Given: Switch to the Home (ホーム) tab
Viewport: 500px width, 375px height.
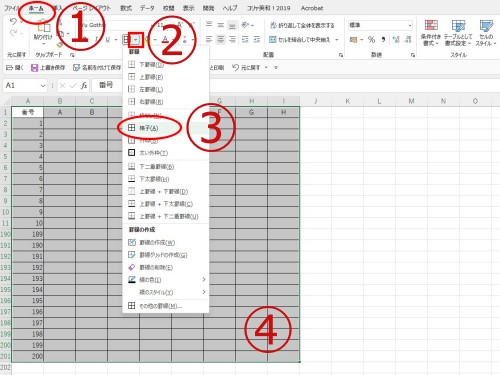Looking at the screenshot, I should pyautogui.click(x=36, y=8).
